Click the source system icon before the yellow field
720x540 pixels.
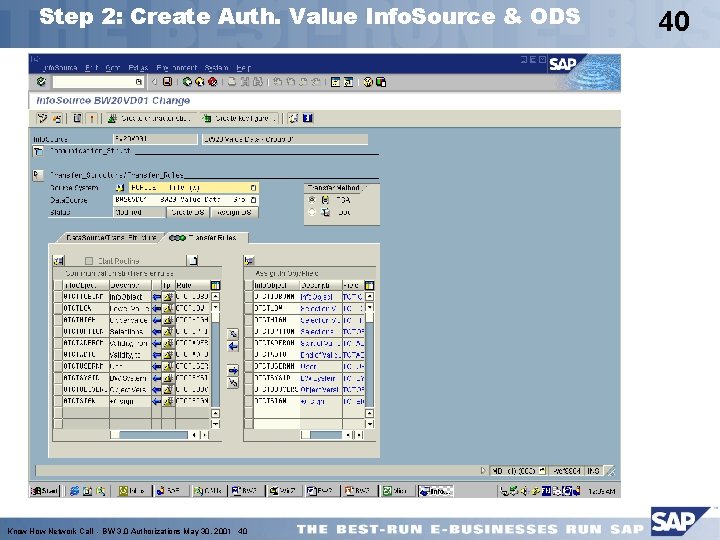120,188
